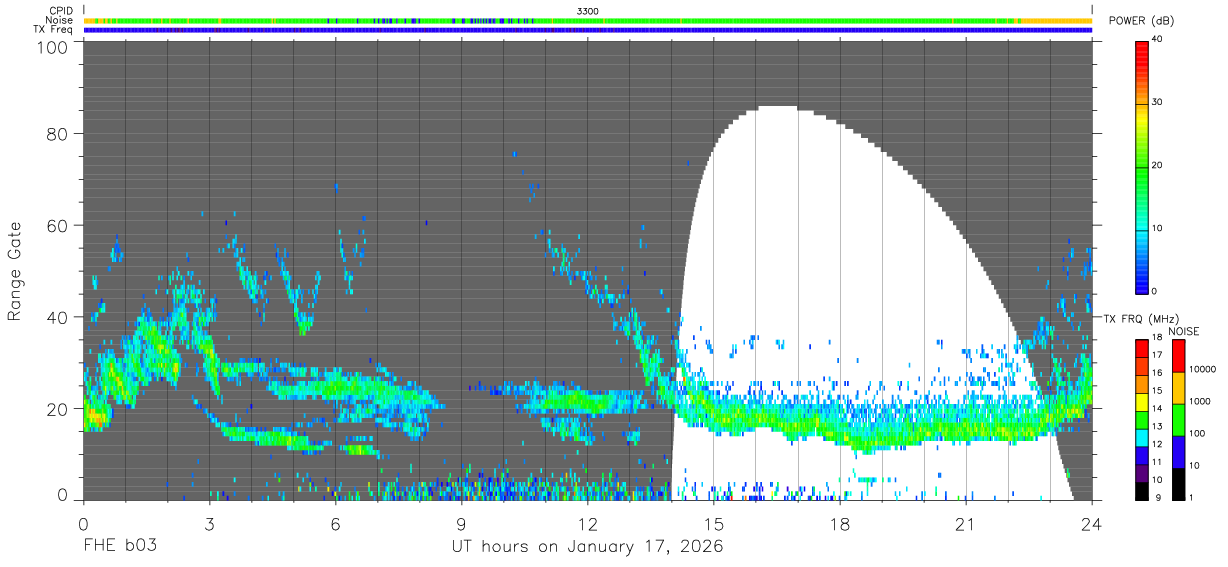Click the 24 hour tick label
The image size is (1228, 567).
(1091, 525)
